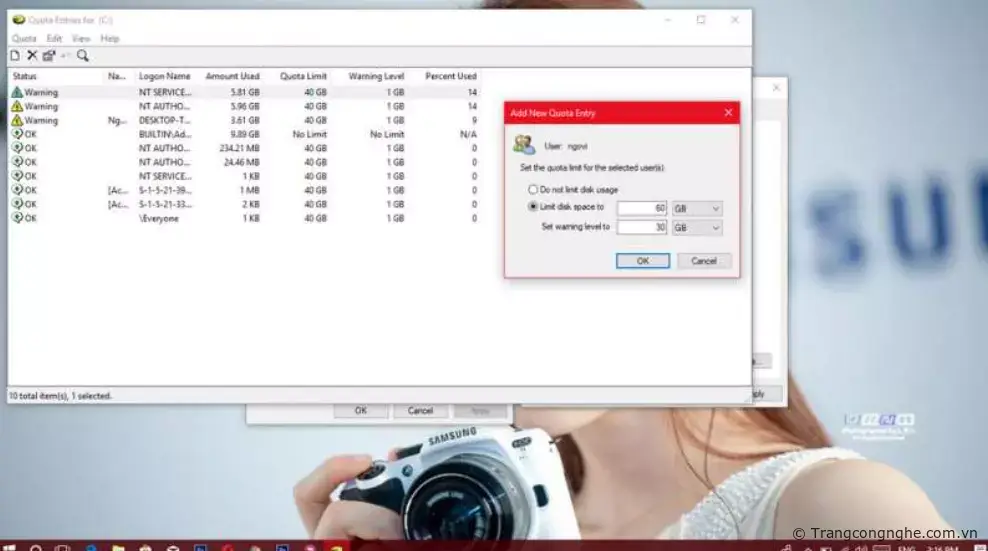This screenshot has width=988, height=551.
Task: Click the disk space limit field showing 60
Action: coord(642,208)
